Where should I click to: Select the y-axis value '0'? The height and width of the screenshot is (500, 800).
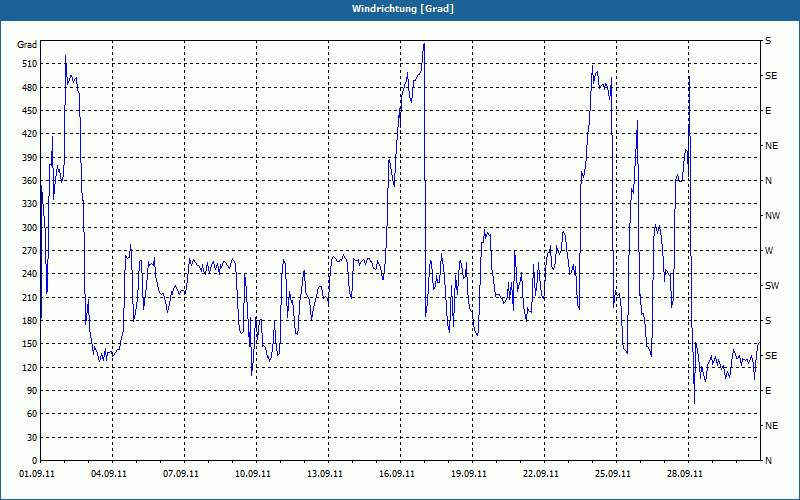click(34, 461)
